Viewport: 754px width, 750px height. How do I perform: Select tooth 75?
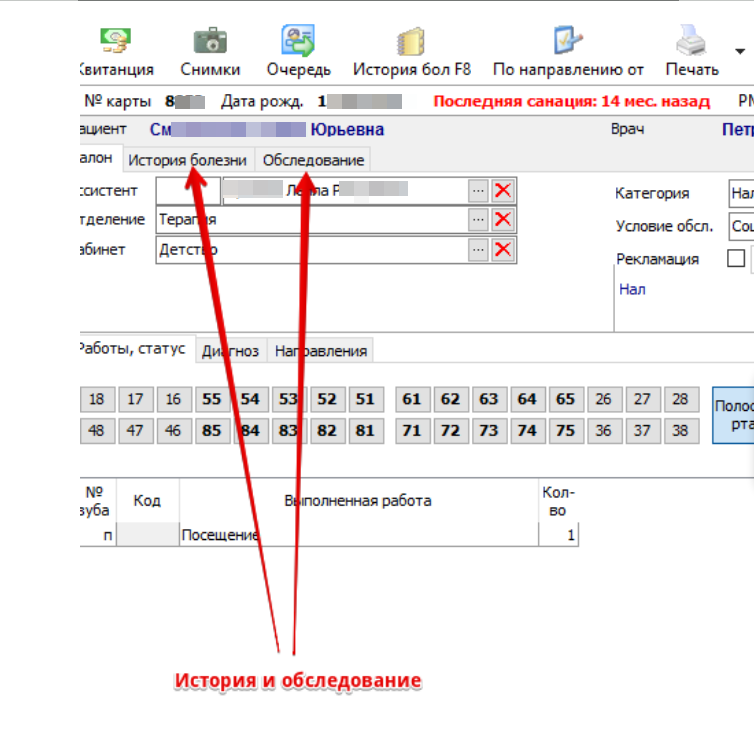pos(566,430)
